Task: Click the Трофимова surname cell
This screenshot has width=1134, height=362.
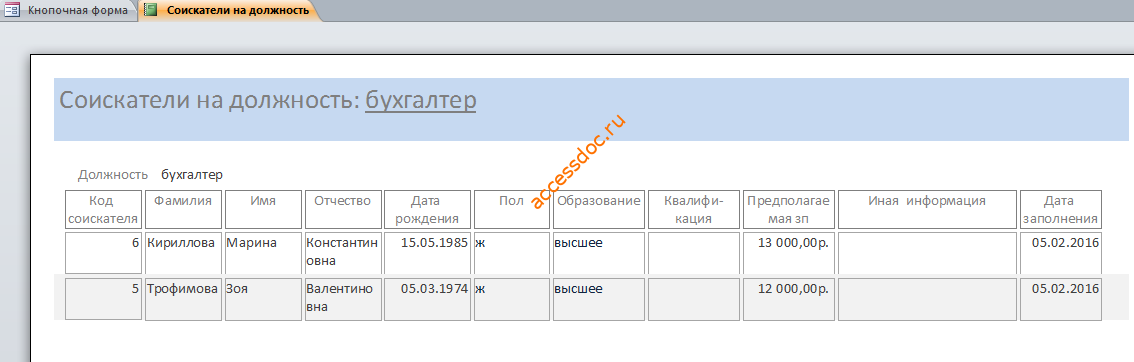Action: point(183,299)
